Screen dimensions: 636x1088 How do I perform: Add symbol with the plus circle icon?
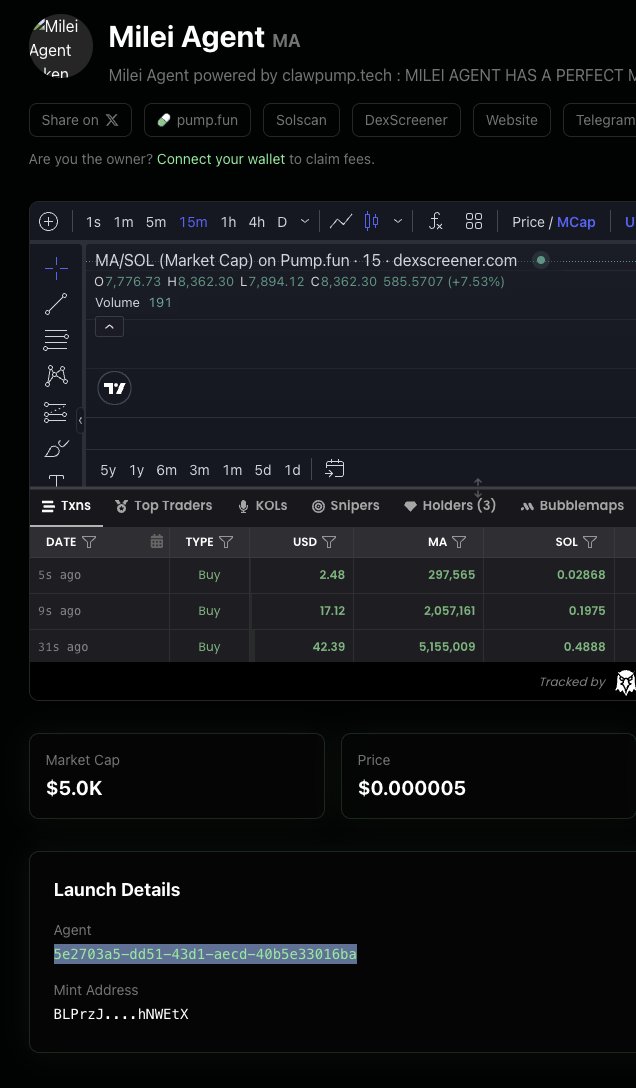pos(49,222)
